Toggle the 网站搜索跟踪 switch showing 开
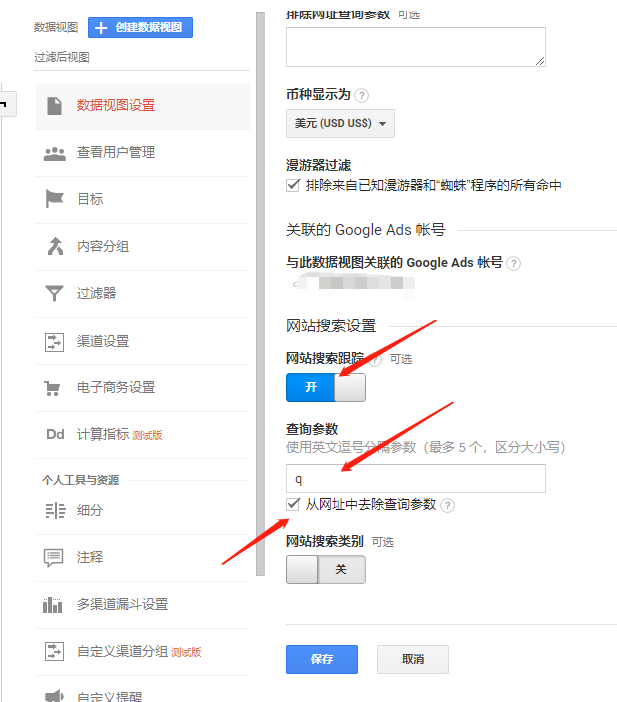This screenshot has width=617, height=702. click(x=326, y=387)
